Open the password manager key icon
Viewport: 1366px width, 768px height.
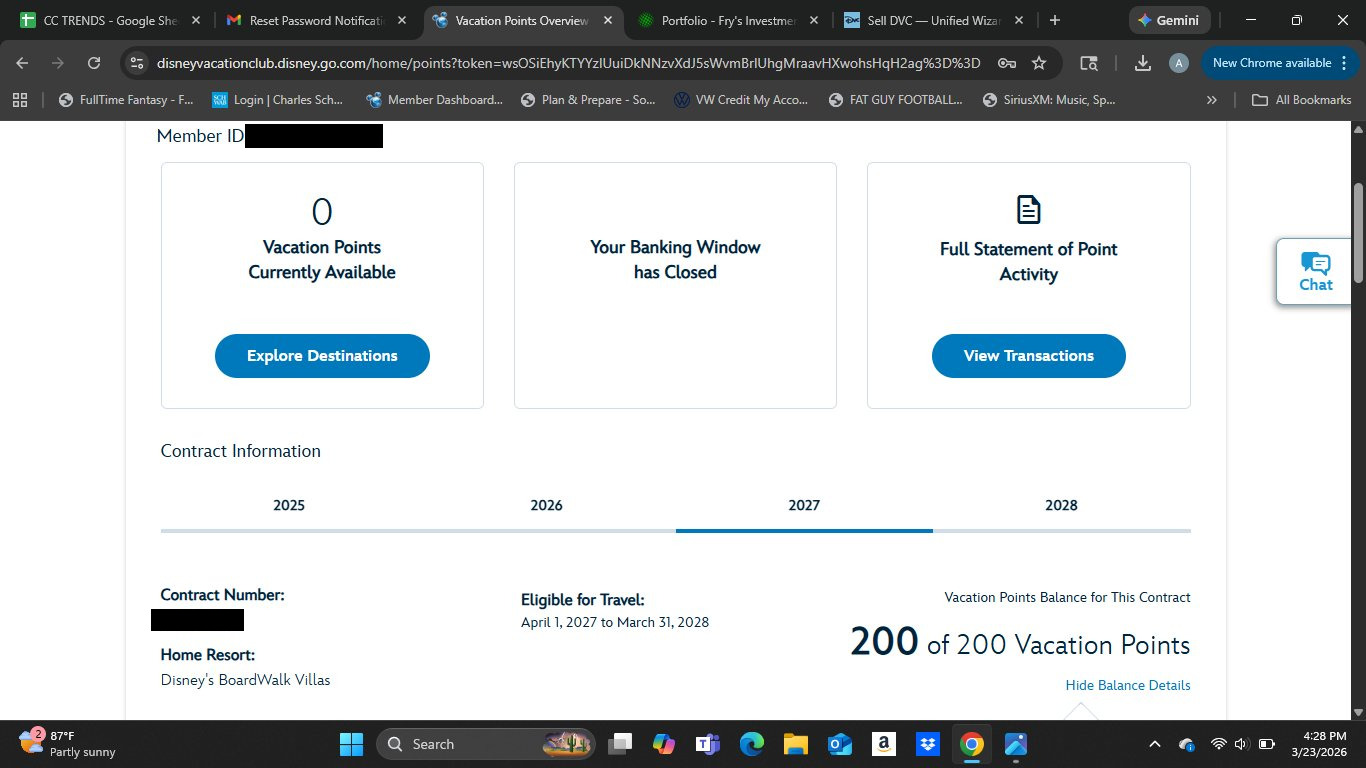click(1007, 63)
